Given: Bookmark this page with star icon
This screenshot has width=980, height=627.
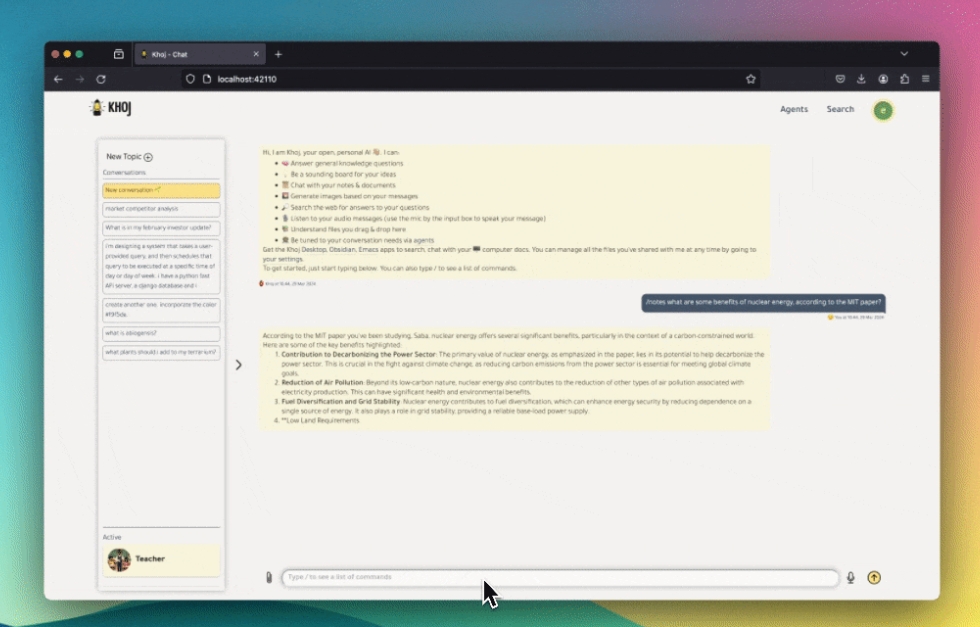Looking at the screenshot, I should coord(750,79).
